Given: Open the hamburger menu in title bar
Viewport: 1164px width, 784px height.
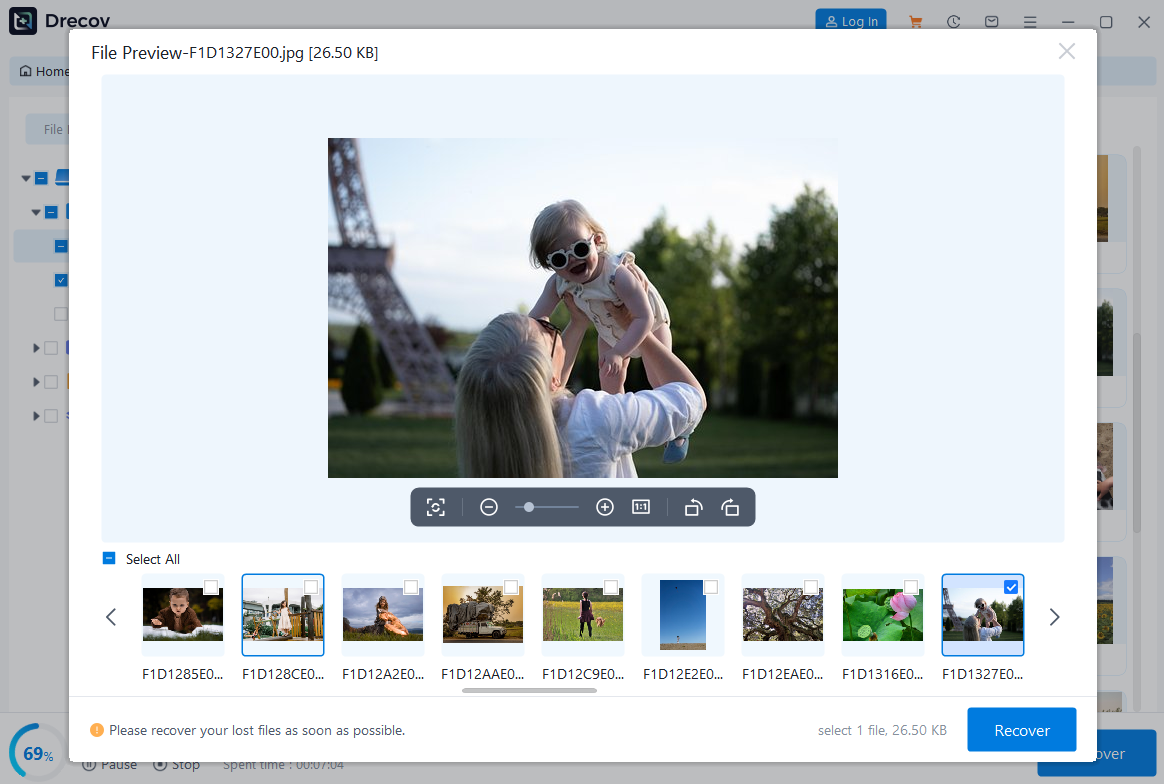Looking at the screenshot, I should (1030, 21).
